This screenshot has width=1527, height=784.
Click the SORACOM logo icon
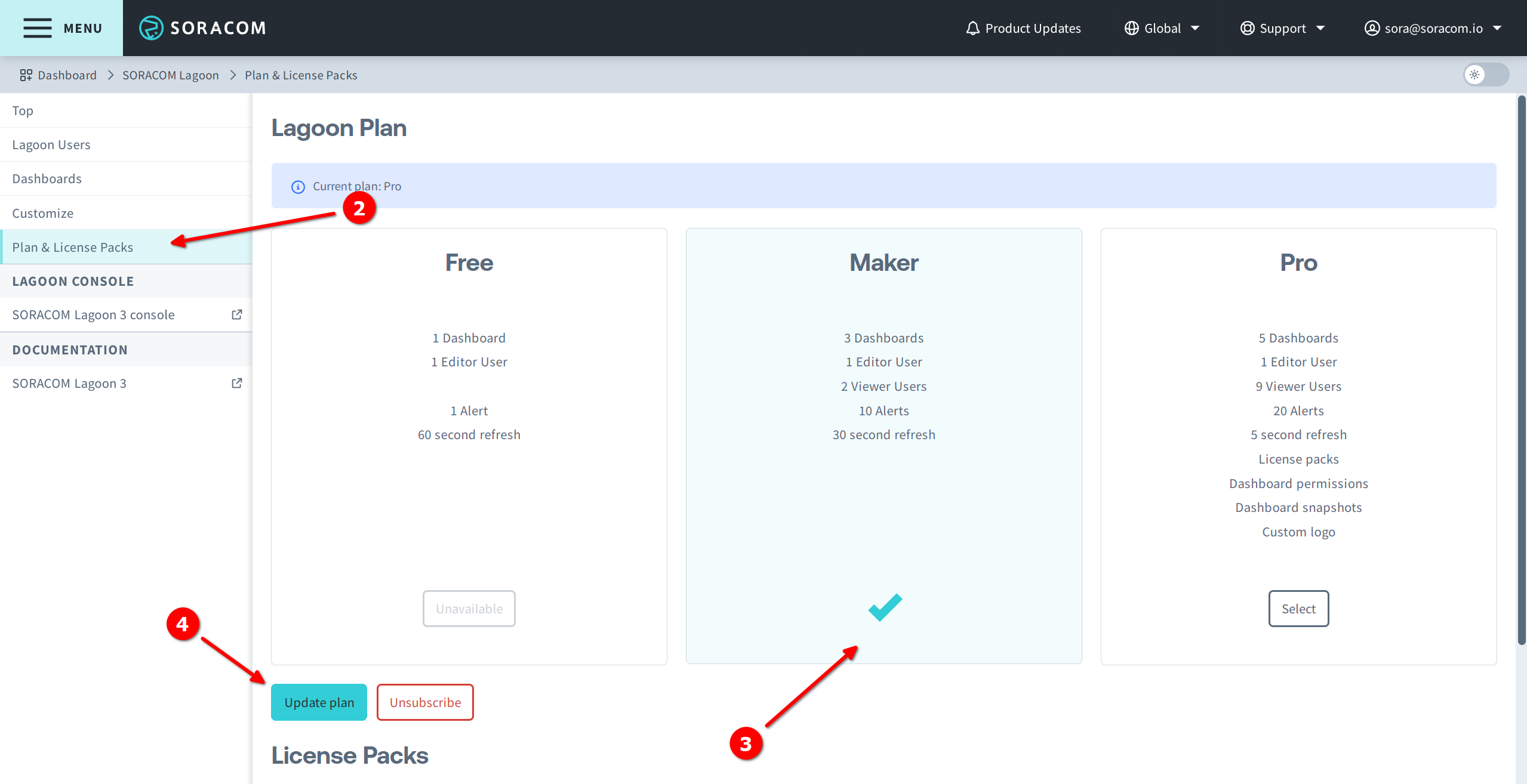(x=152, y=27)
